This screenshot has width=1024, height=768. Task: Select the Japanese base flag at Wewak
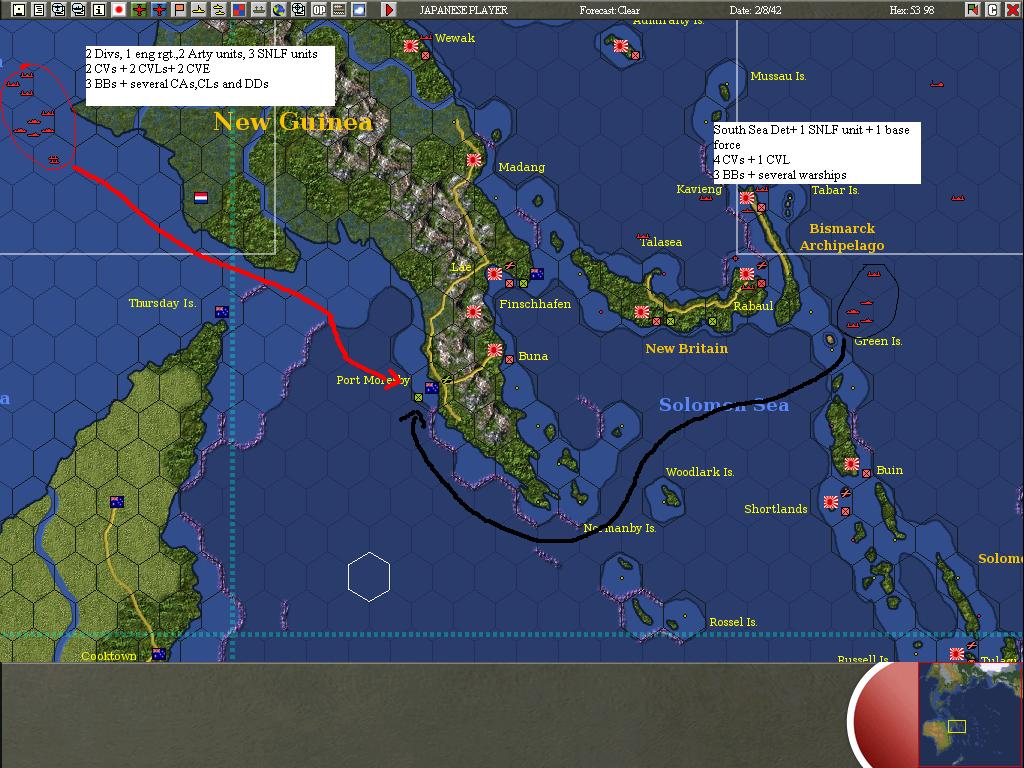tap(411, 46)
